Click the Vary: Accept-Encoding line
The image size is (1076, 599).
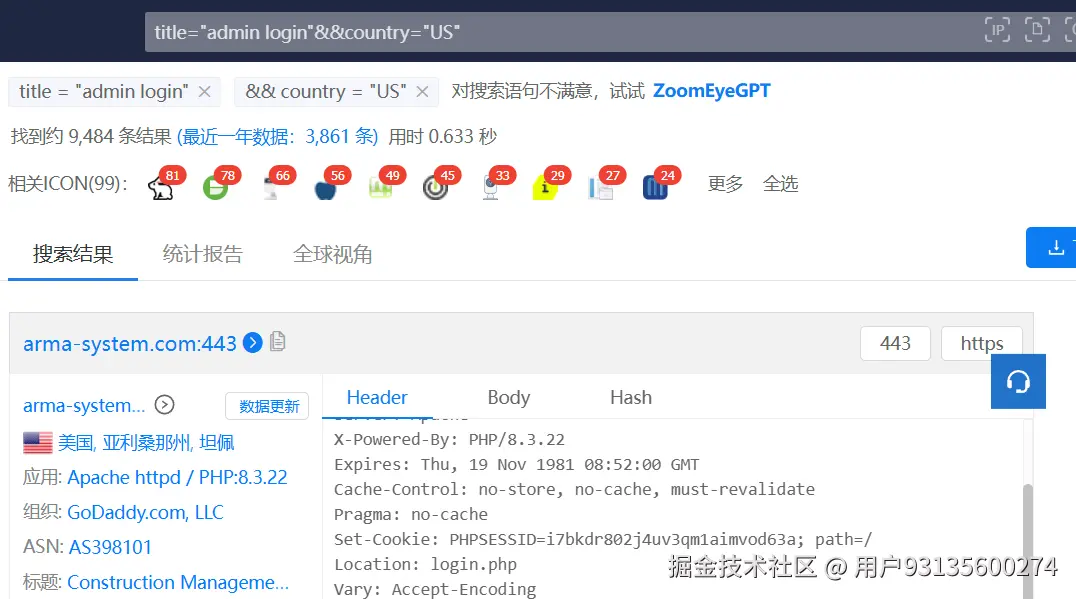435,589
